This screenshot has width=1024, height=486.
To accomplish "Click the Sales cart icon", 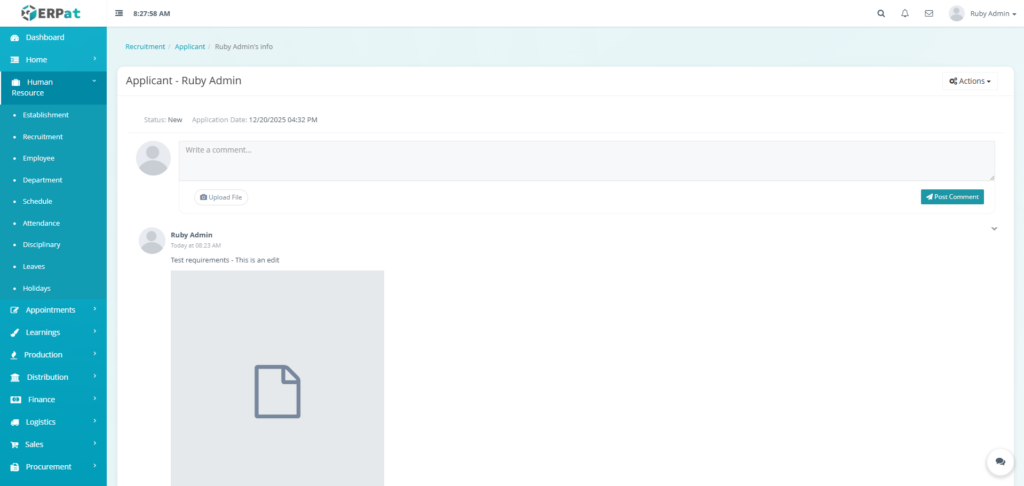I will 14,445.
